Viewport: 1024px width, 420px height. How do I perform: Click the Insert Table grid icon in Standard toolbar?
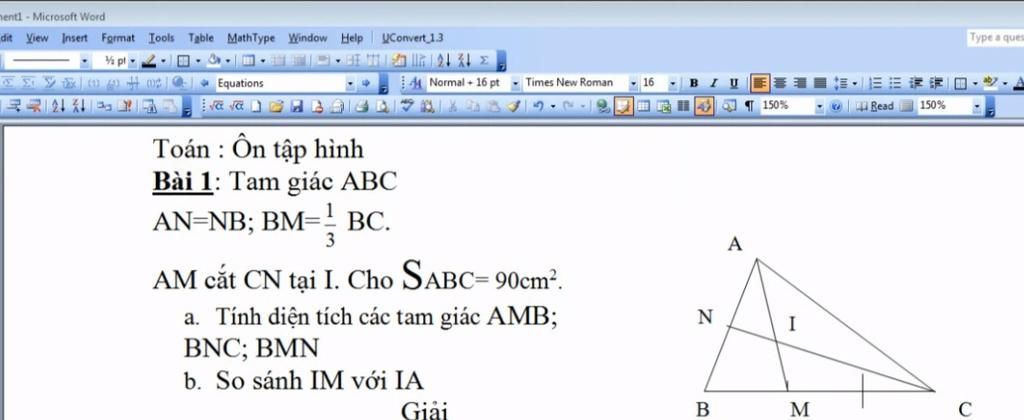[x=643, y=105]
